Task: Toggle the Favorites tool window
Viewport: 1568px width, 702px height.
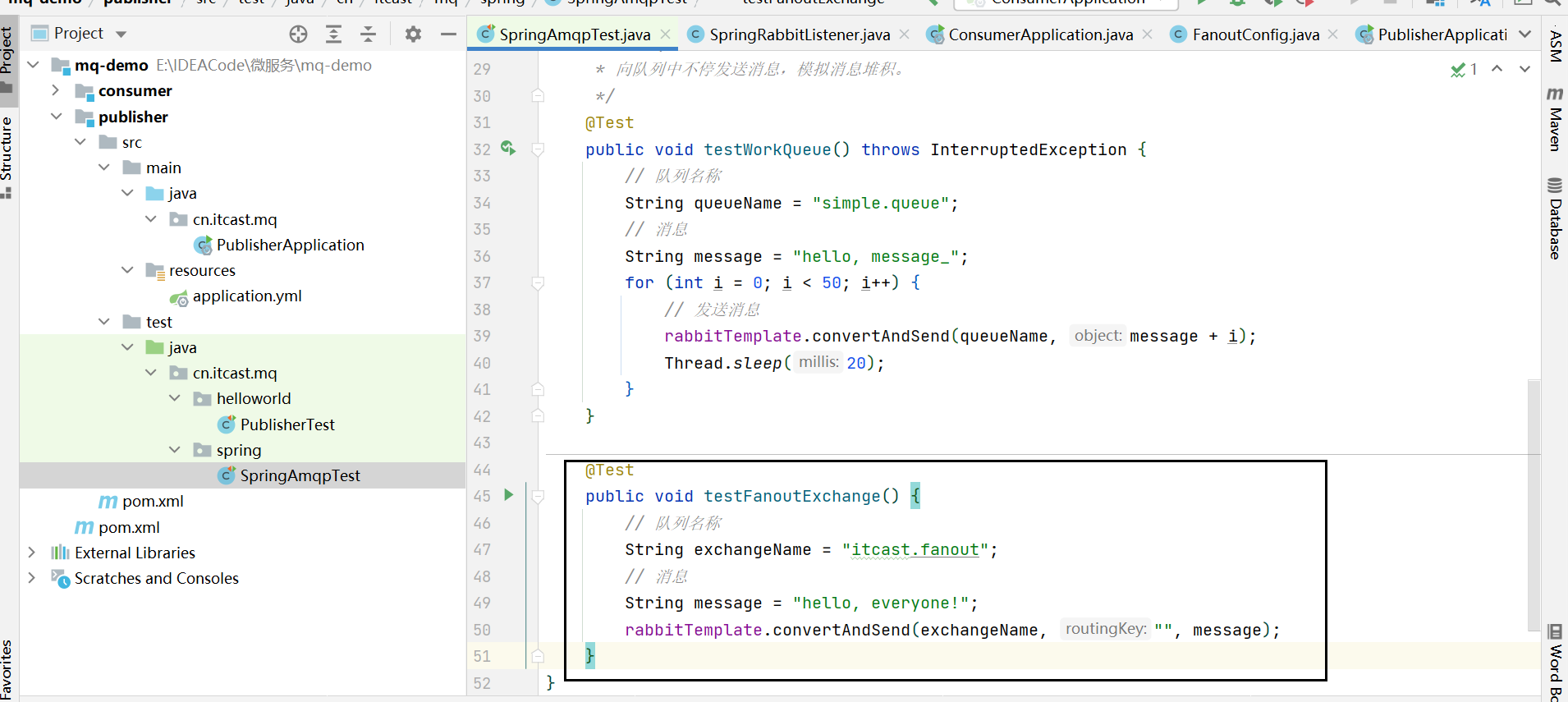Action: click(x=7, y=669)
